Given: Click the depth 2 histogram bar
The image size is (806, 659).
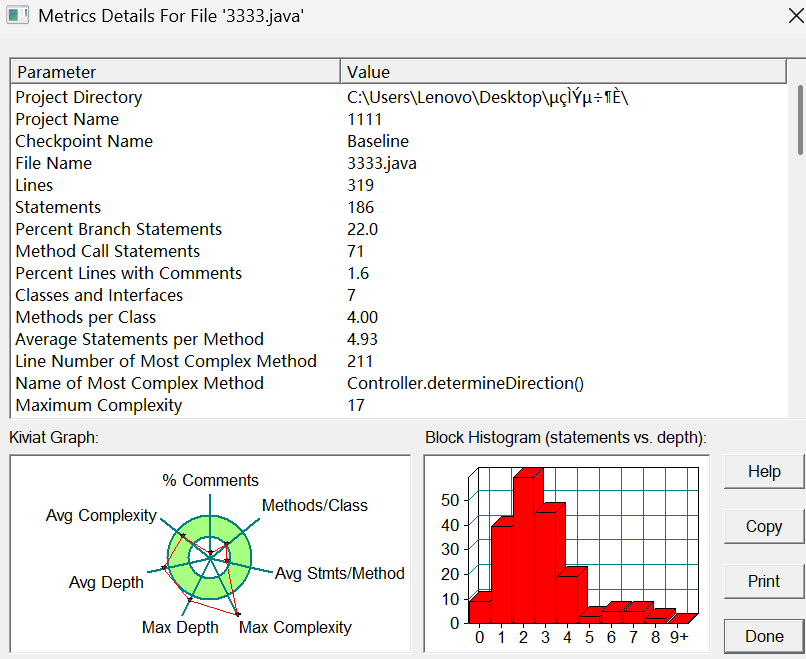Looking at the screenshot, I should coord(524,550).
